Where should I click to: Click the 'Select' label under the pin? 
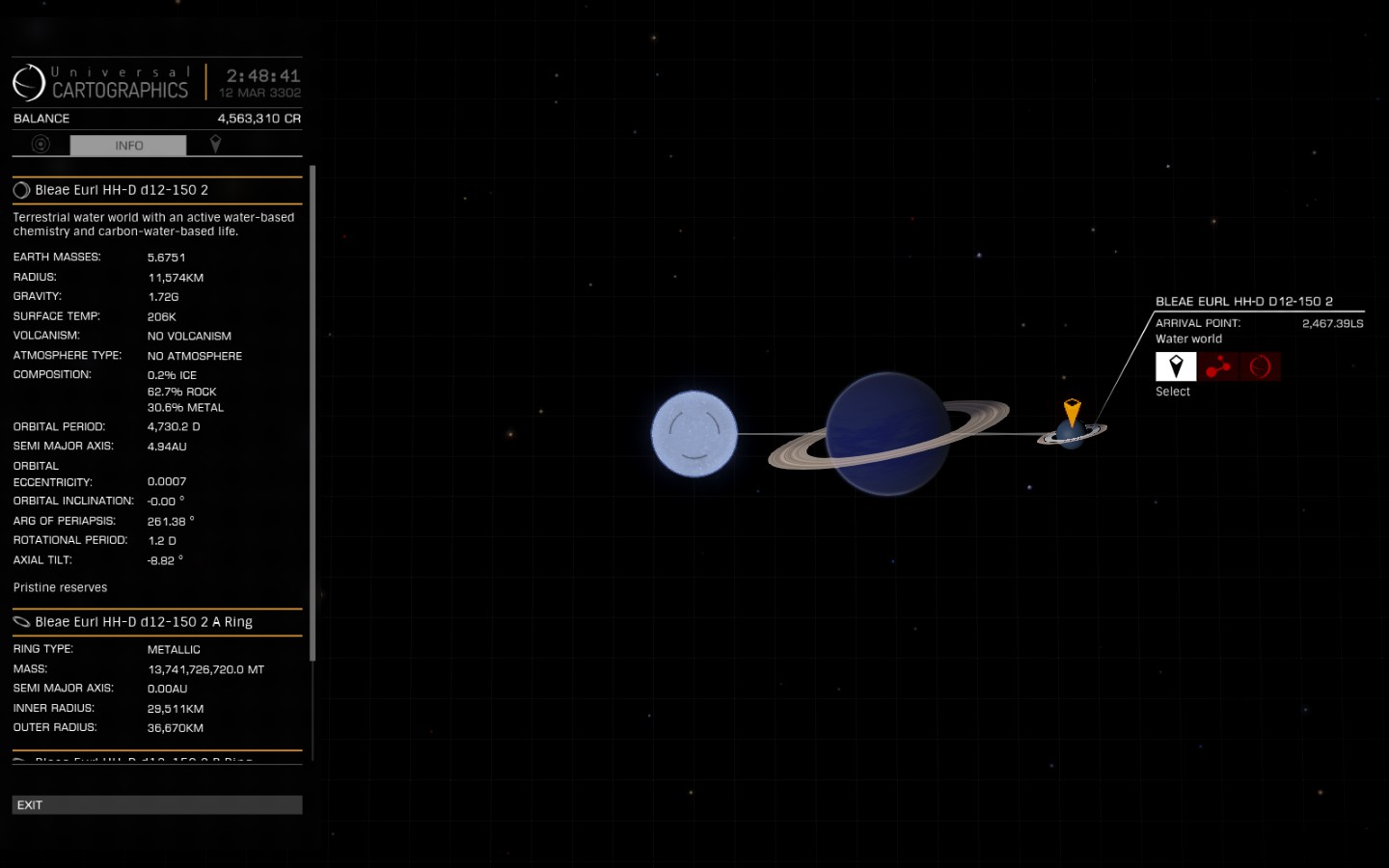coord(1173,392)
